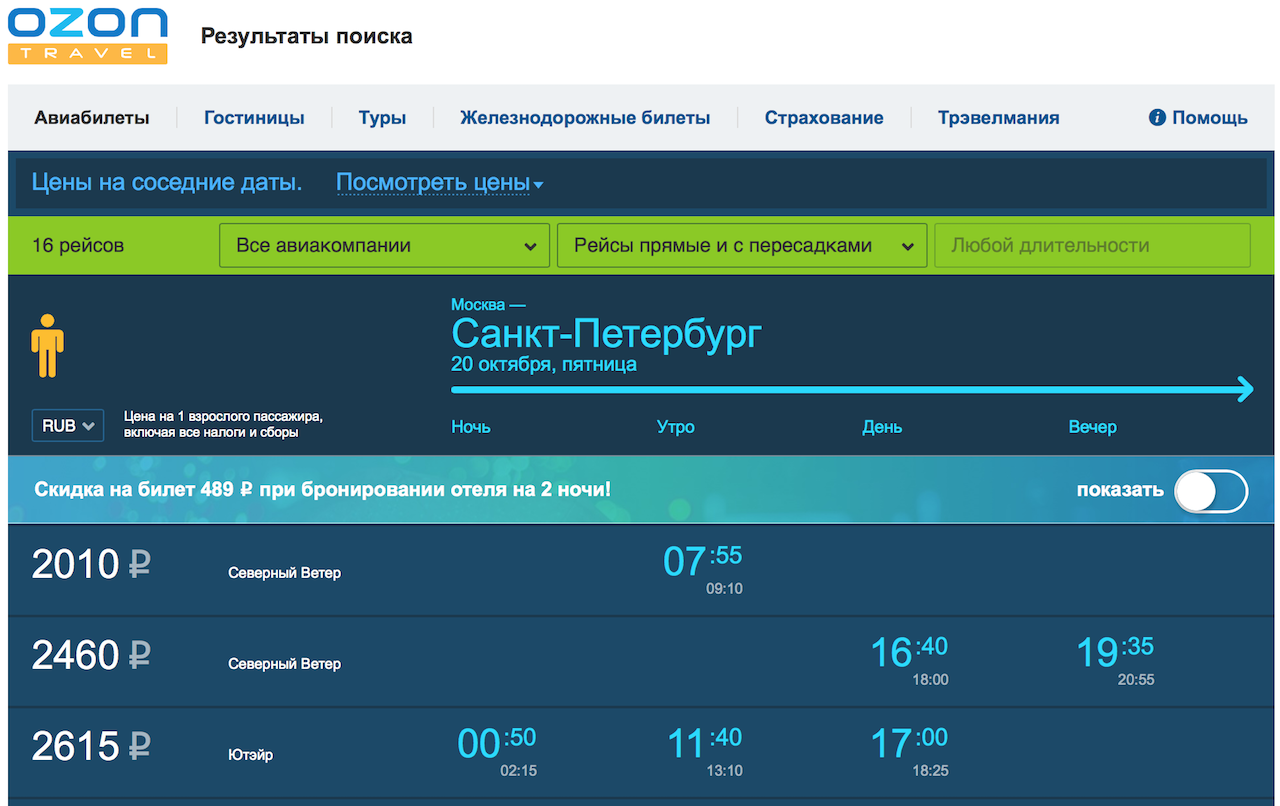Open the RUB currency dropdown
The height and width of the screenshot is (806, 1280).
tap(68, 426)
